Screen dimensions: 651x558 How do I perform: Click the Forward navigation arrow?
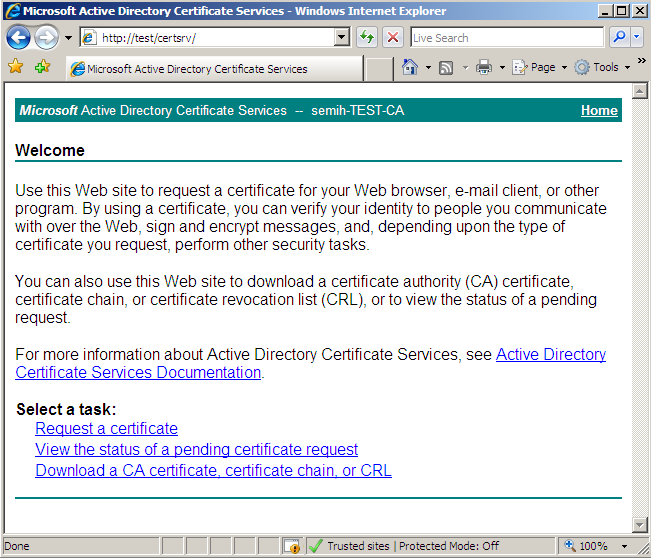pyautogui.click(x=46, y=38)
